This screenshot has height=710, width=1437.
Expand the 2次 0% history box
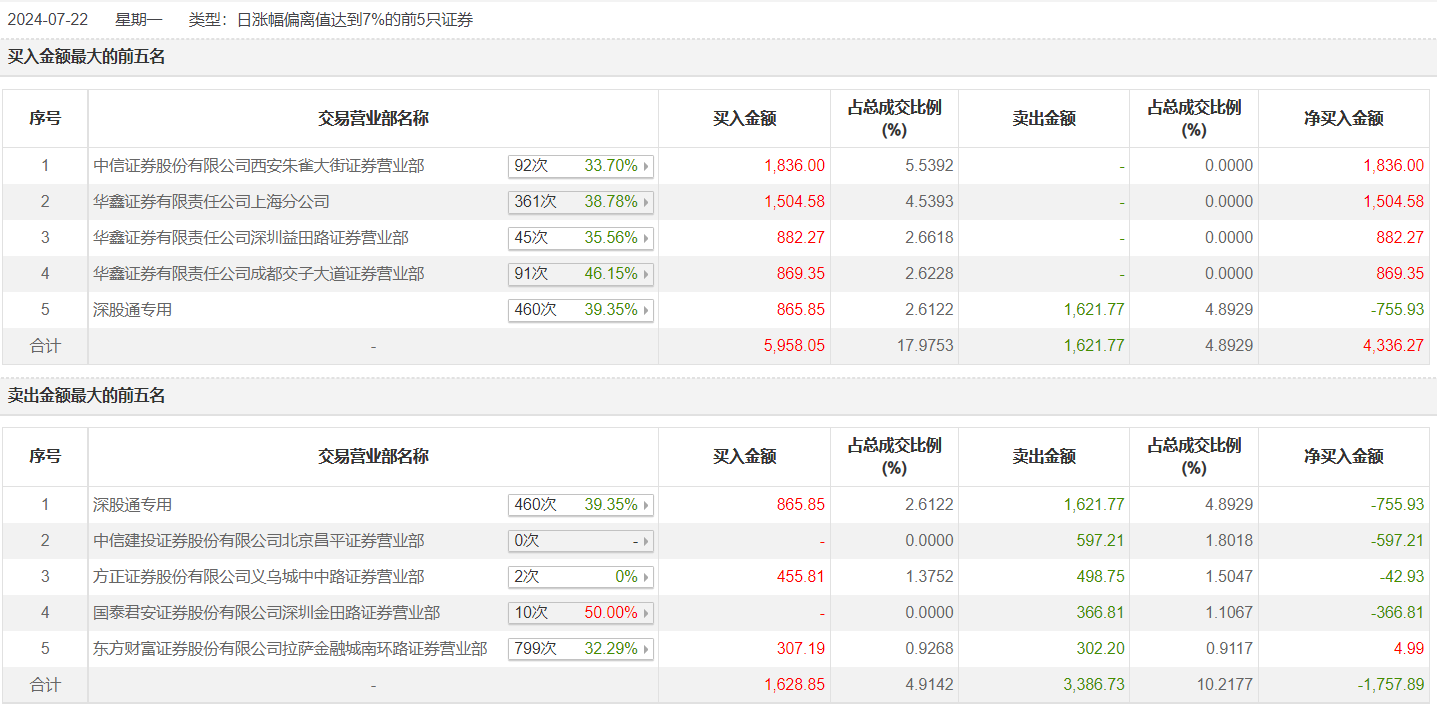click(x=581, y=577)
